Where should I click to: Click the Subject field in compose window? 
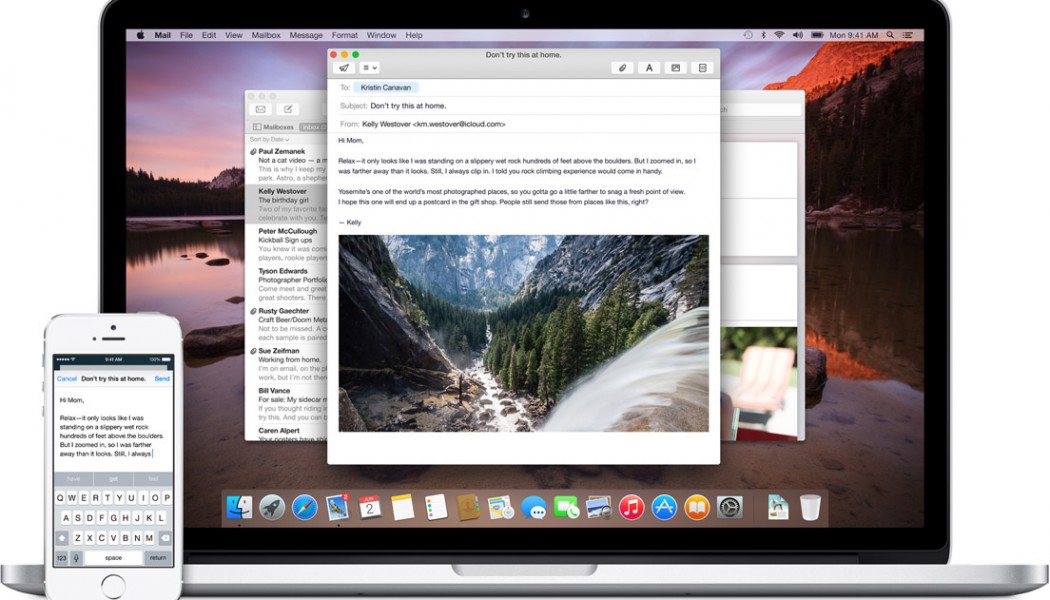click(540, 105)
